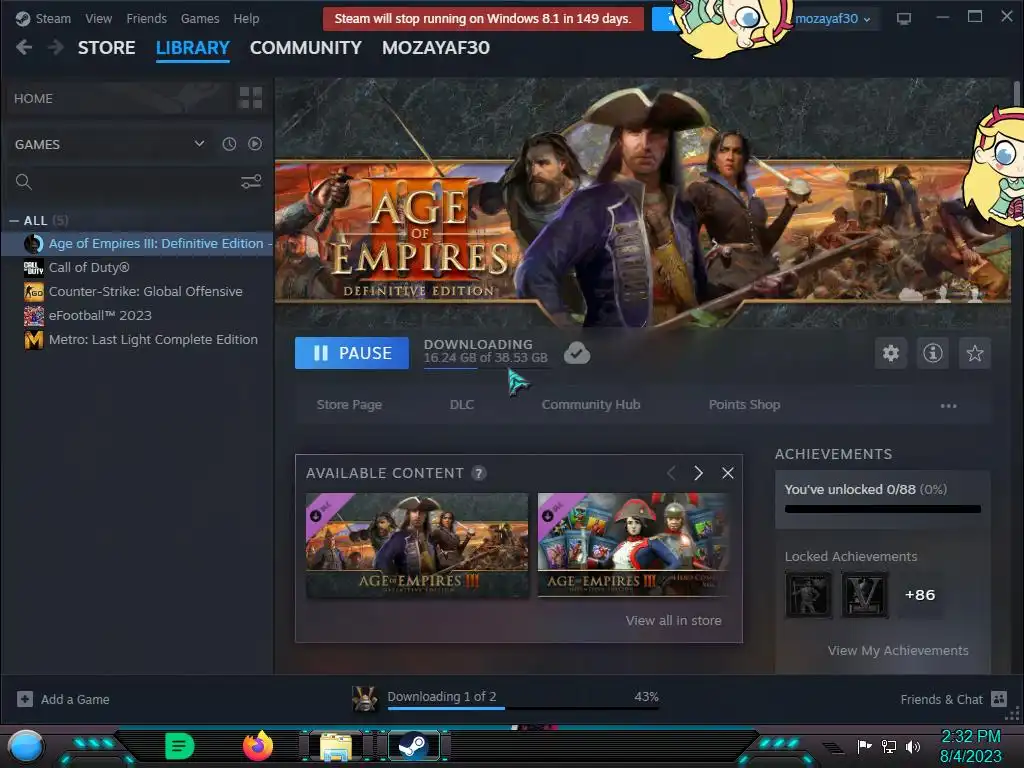The height and width of the screenshot is (768, 1024).
Task: Show game info icon
Action: tap(933, 353)
